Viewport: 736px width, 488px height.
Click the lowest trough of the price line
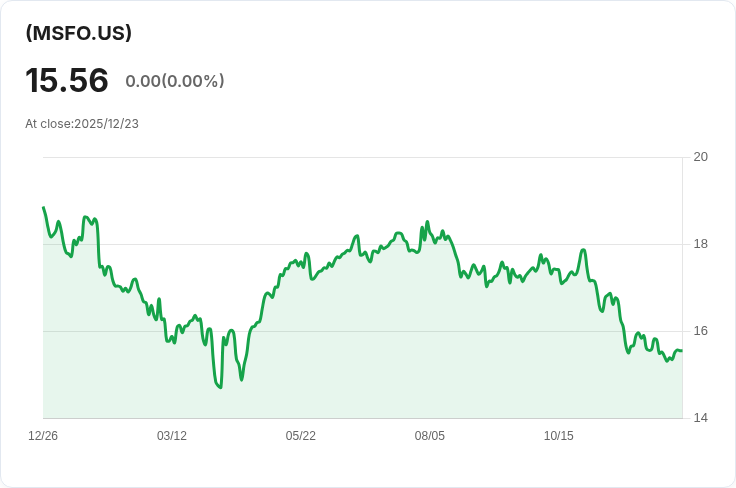[x=219, y=387]
